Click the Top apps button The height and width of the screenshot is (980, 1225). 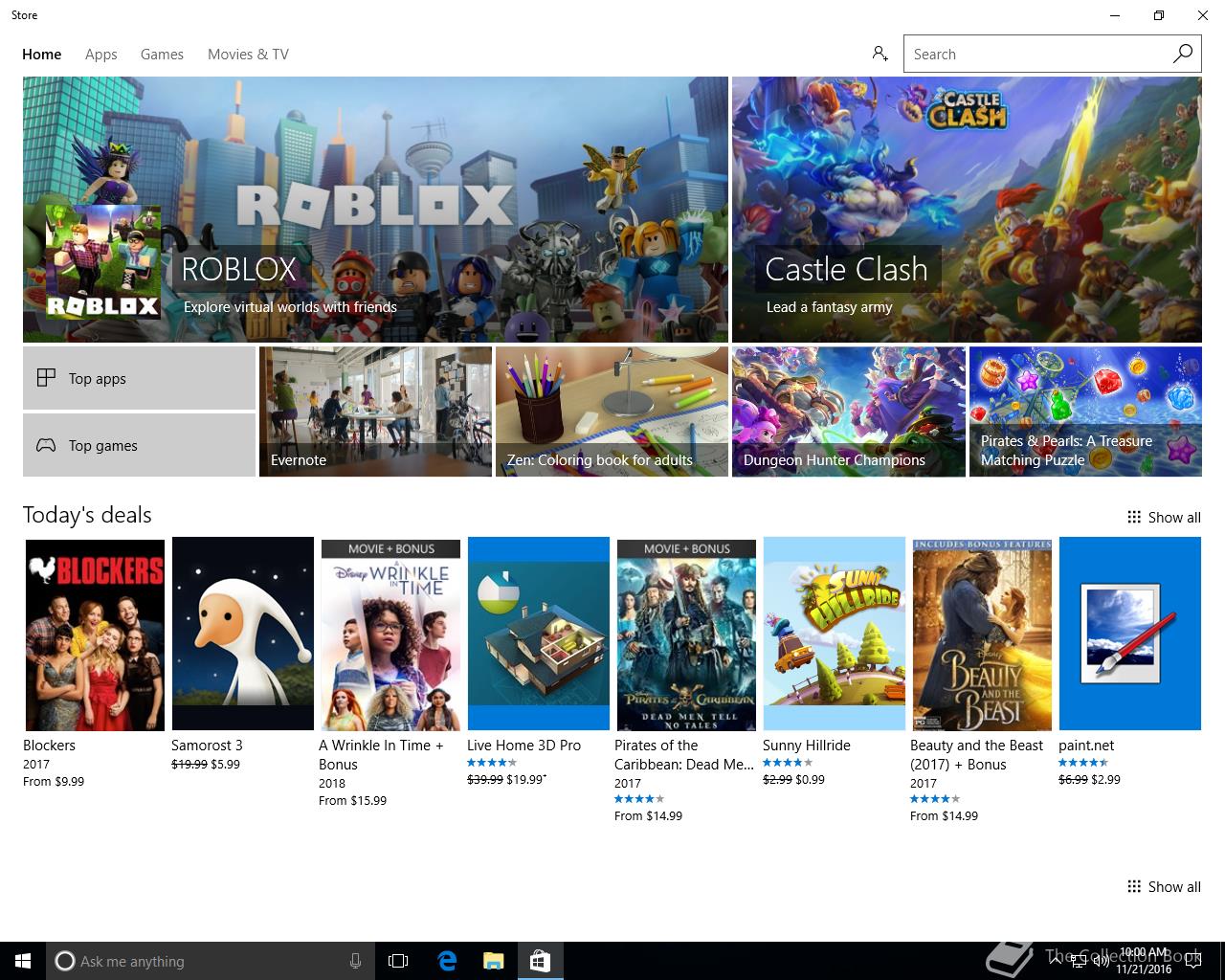139,378
